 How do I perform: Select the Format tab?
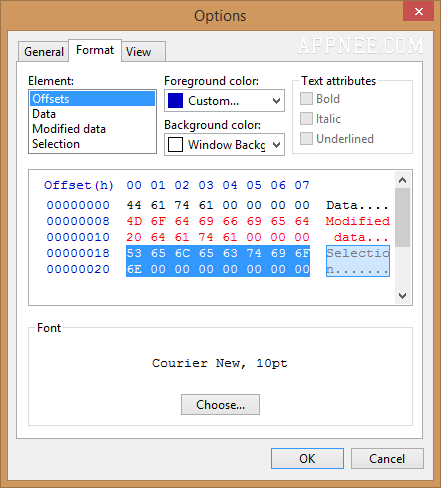[x=95, y=50]
